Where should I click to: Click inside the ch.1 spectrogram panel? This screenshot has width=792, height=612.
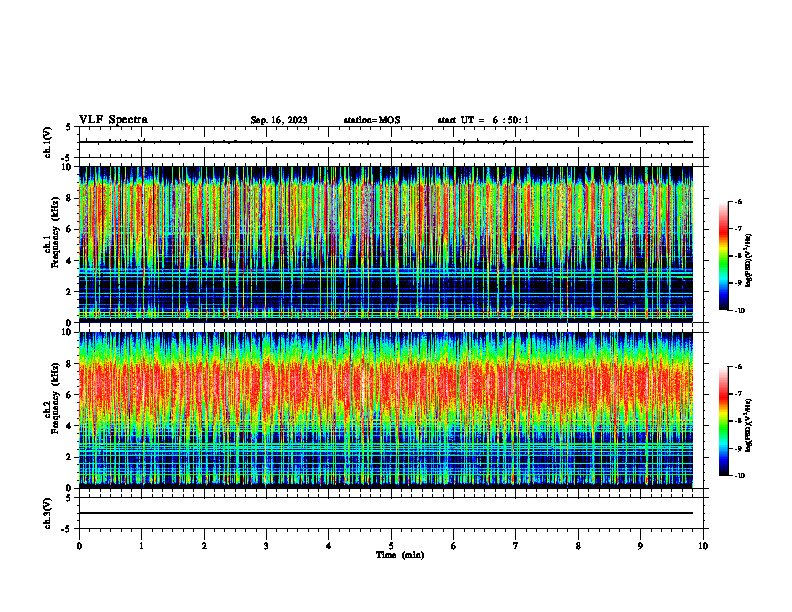tap(386, 244)
